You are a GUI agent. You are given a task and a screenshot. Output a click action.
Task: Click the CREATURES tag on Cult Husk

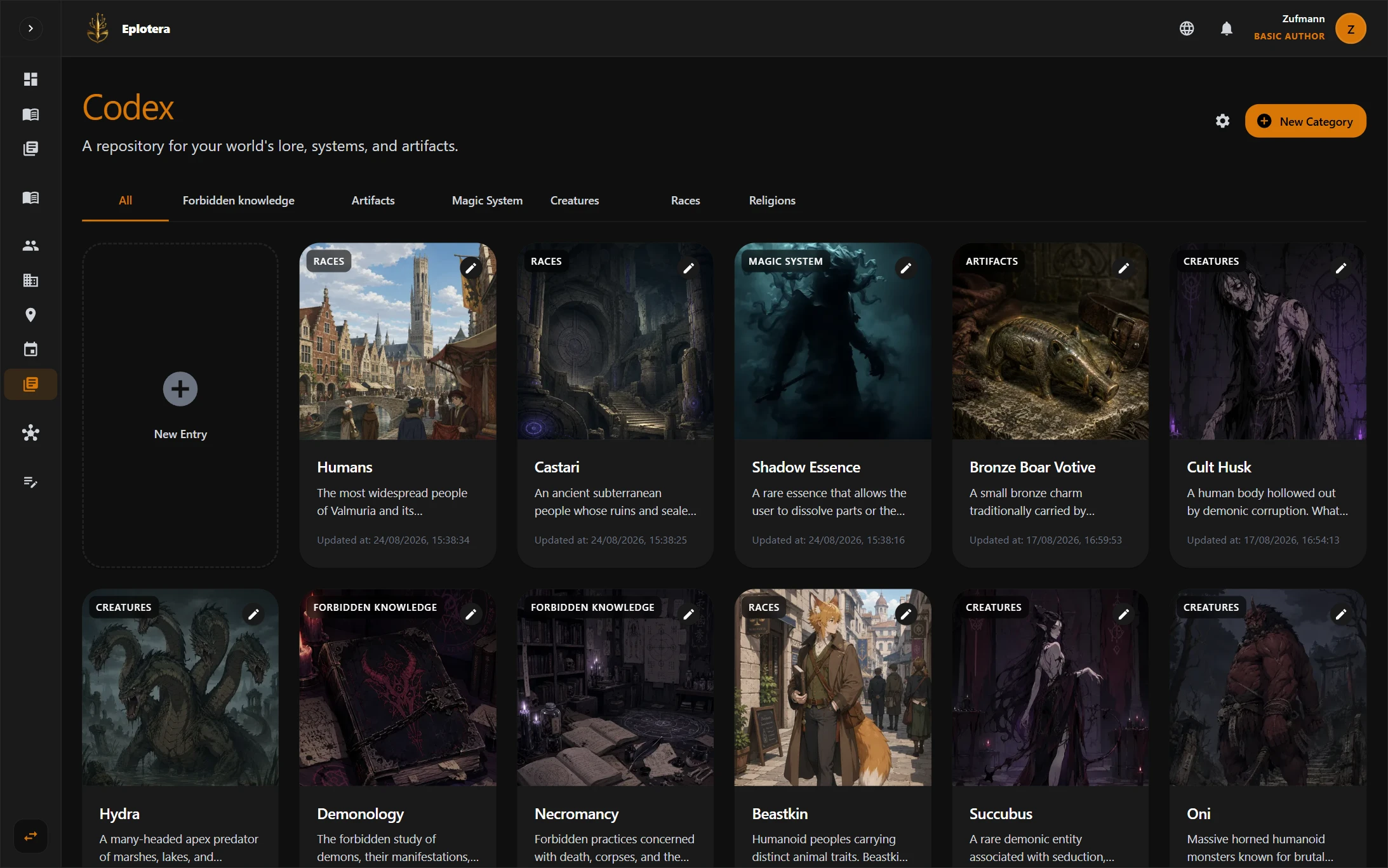tap(1211, 261)
